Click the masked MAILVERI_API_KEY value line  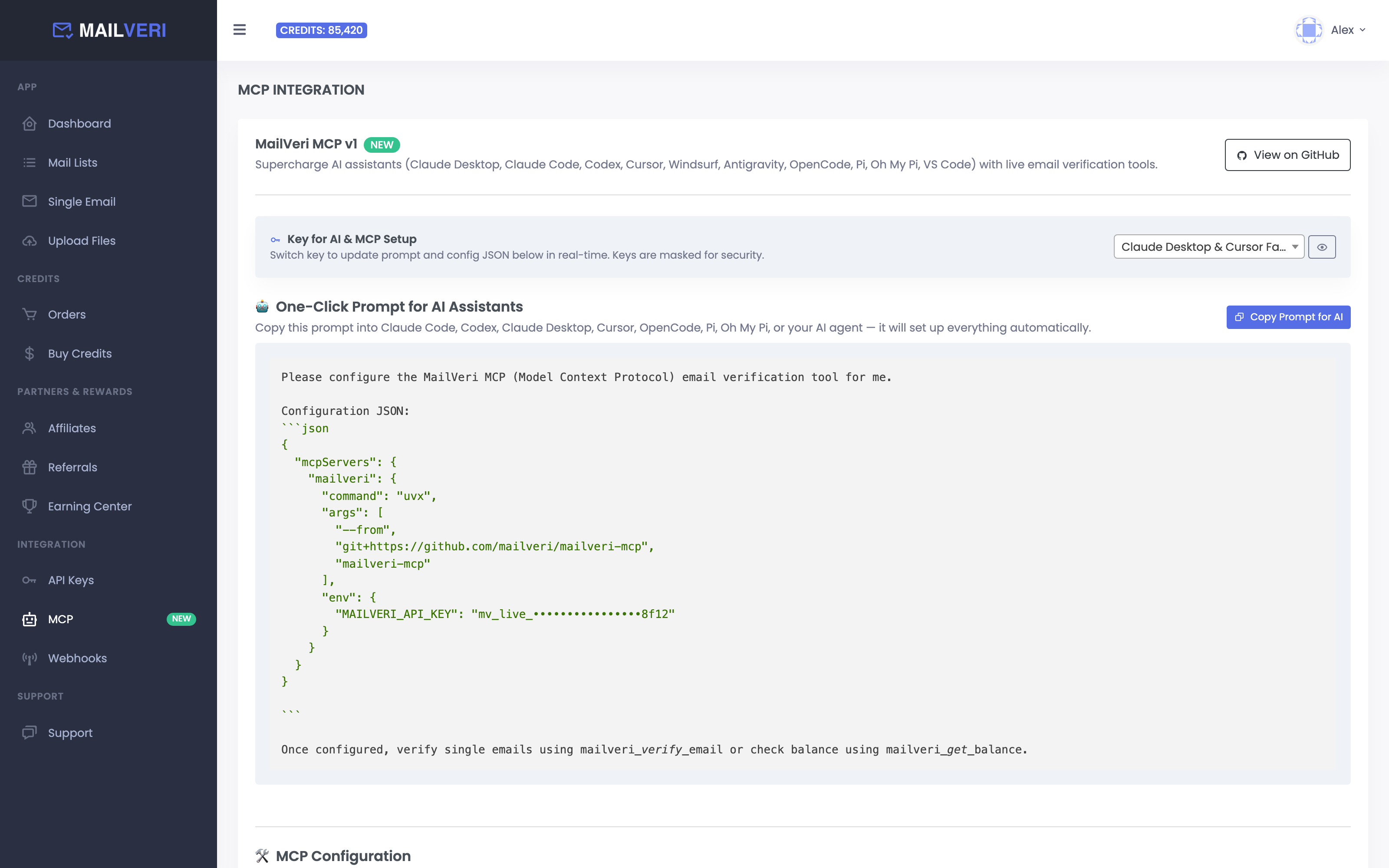tap(505, 614)
